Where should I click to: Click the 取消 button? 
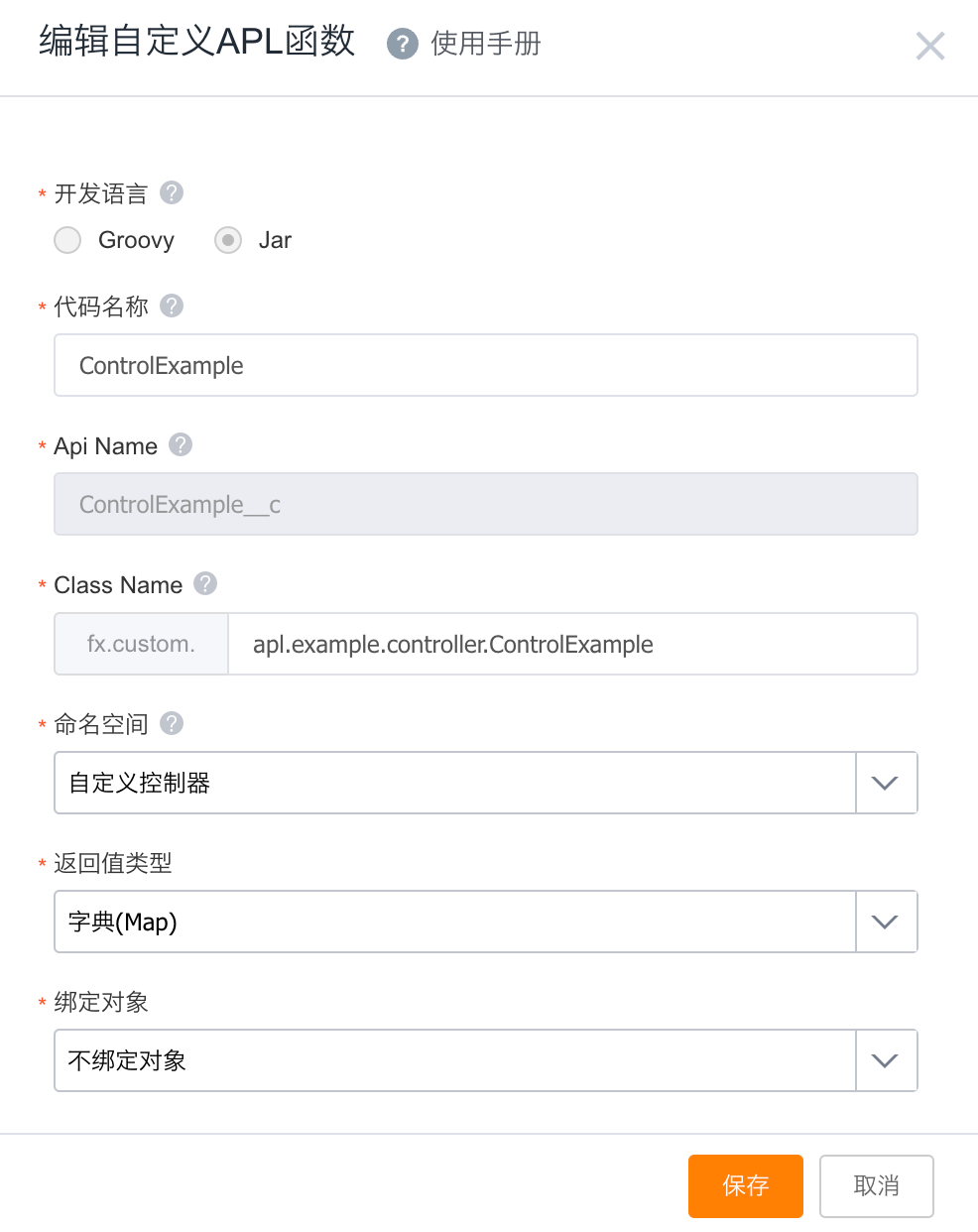pos(876,1185)
